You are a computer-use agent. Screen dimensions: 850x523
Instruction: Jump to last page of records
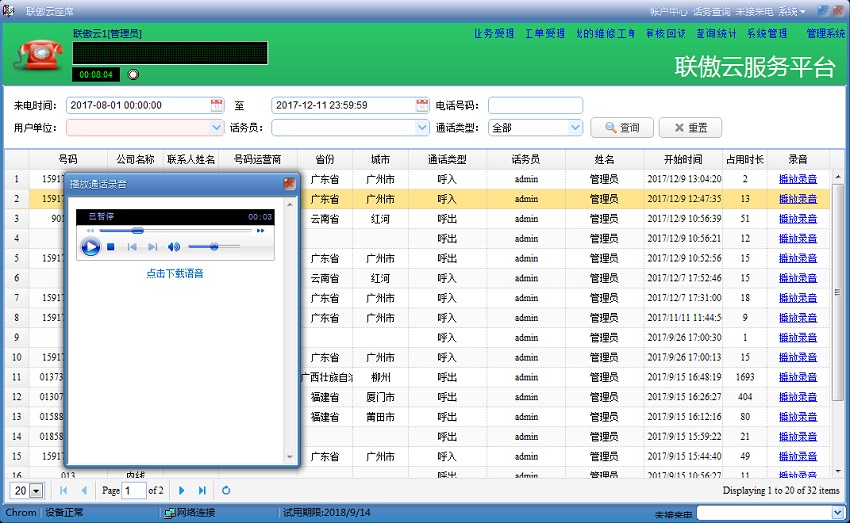coord(203,491)
